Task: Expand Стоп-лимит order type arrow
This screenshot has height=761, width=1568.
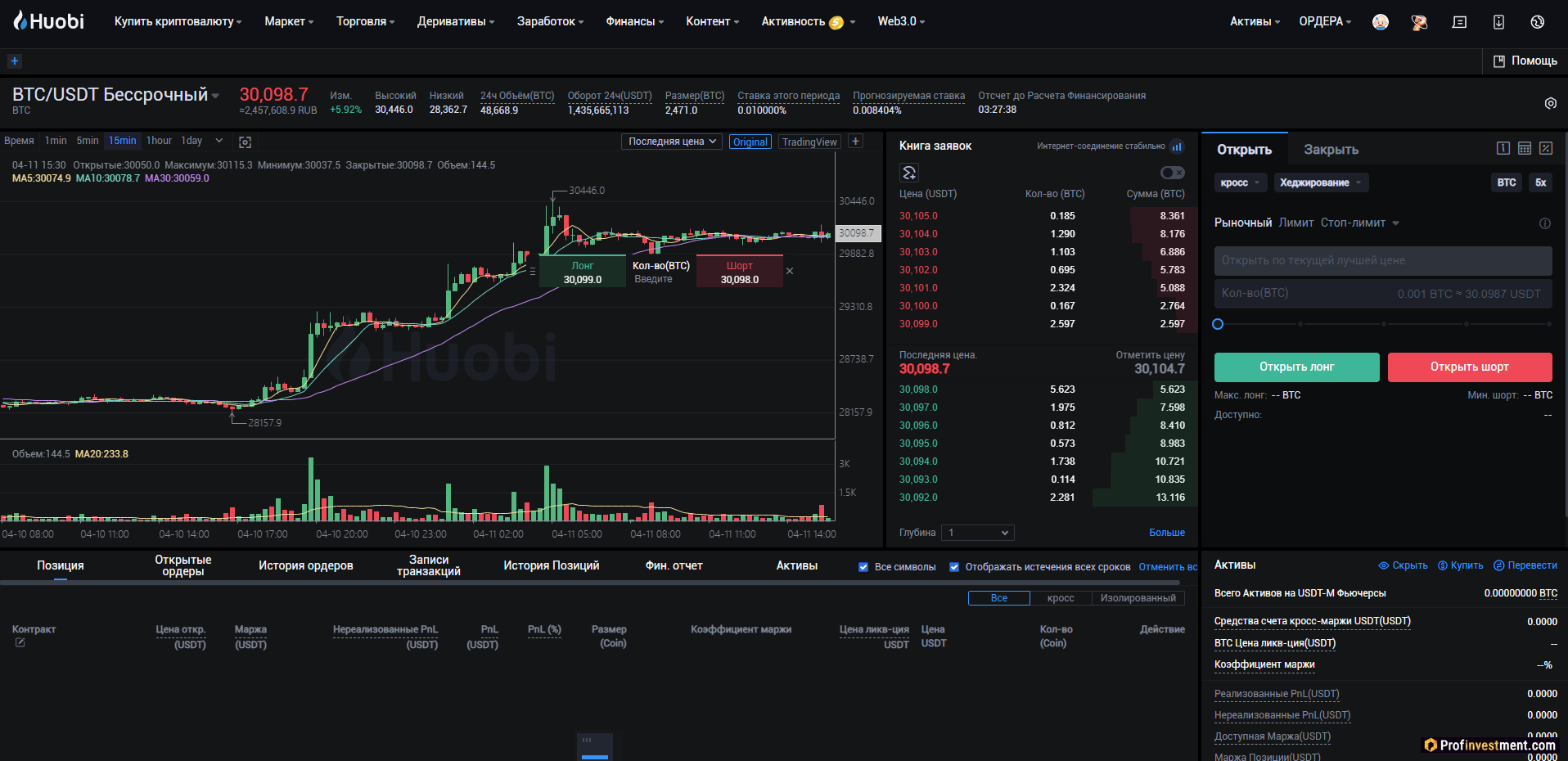Action: click(1395, 223)
